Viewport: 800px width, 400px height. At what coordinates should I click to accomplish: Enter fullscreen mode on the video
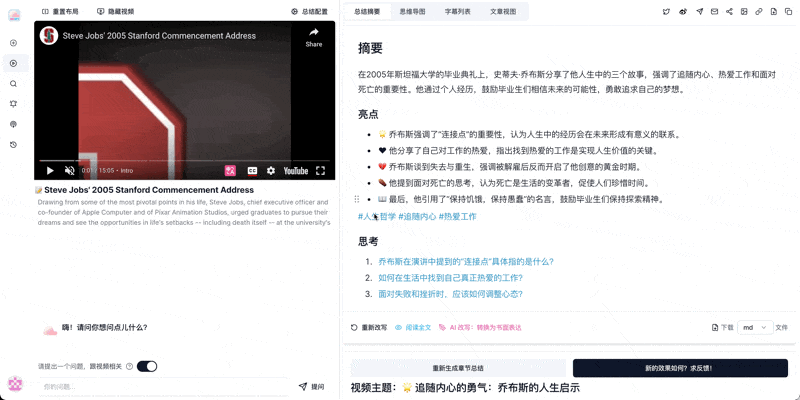click(320, 171)
